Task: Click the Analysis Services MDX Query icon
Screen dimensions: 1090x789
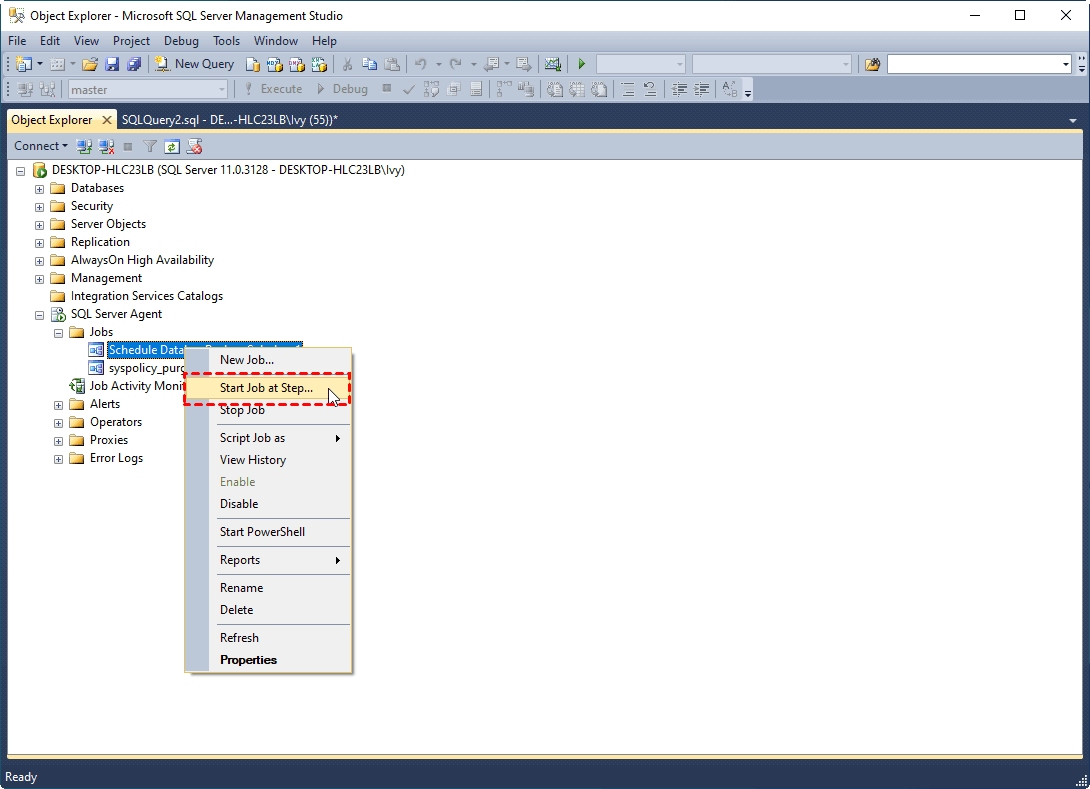Action: coord(275,65)
